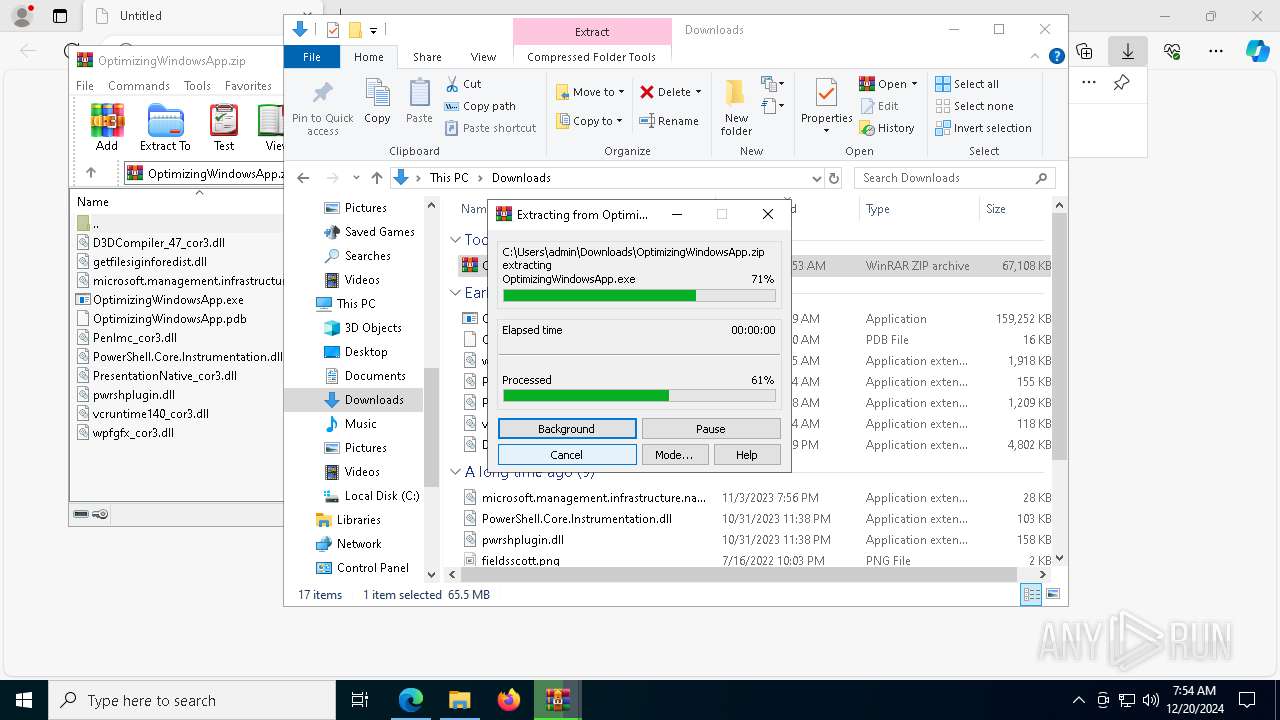Image resolution: width=1280 pixels, height=720 pixels.
Task: Switch to Large icons view in status bar
Action: point(1052,594)
